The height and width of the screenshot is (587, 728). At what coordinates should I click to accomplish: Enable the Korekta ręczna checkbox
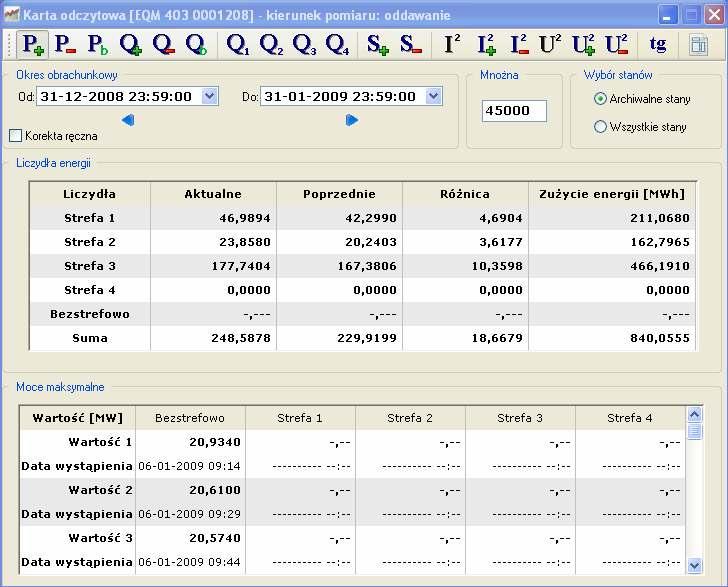point(15,136)
